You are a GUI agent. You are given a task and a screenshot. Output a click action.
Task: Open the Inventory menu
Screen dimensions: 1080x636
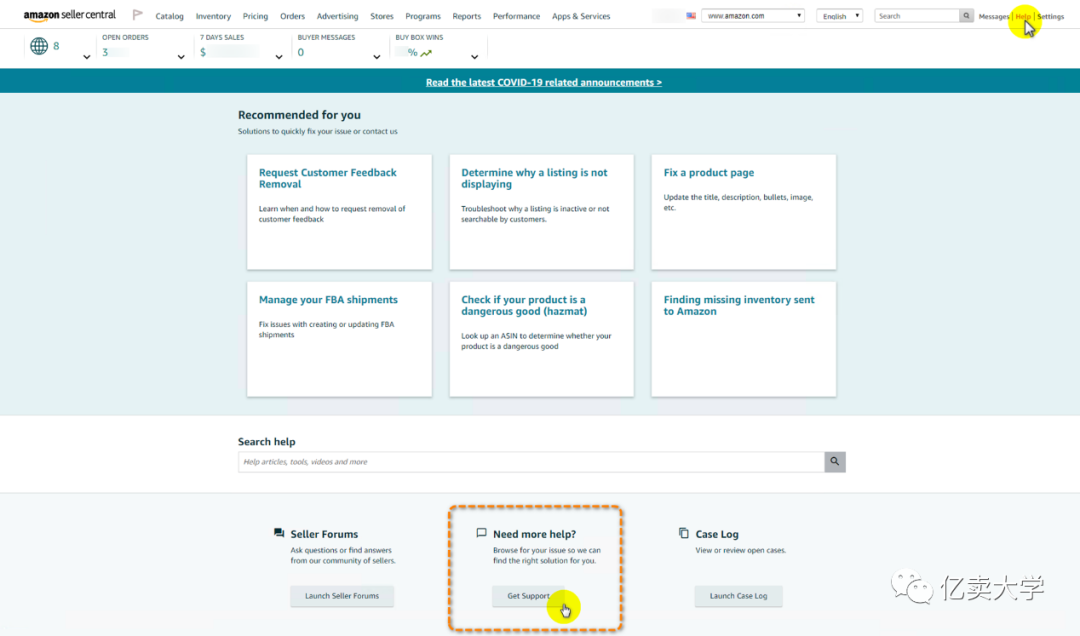click(x=214, y=16)
